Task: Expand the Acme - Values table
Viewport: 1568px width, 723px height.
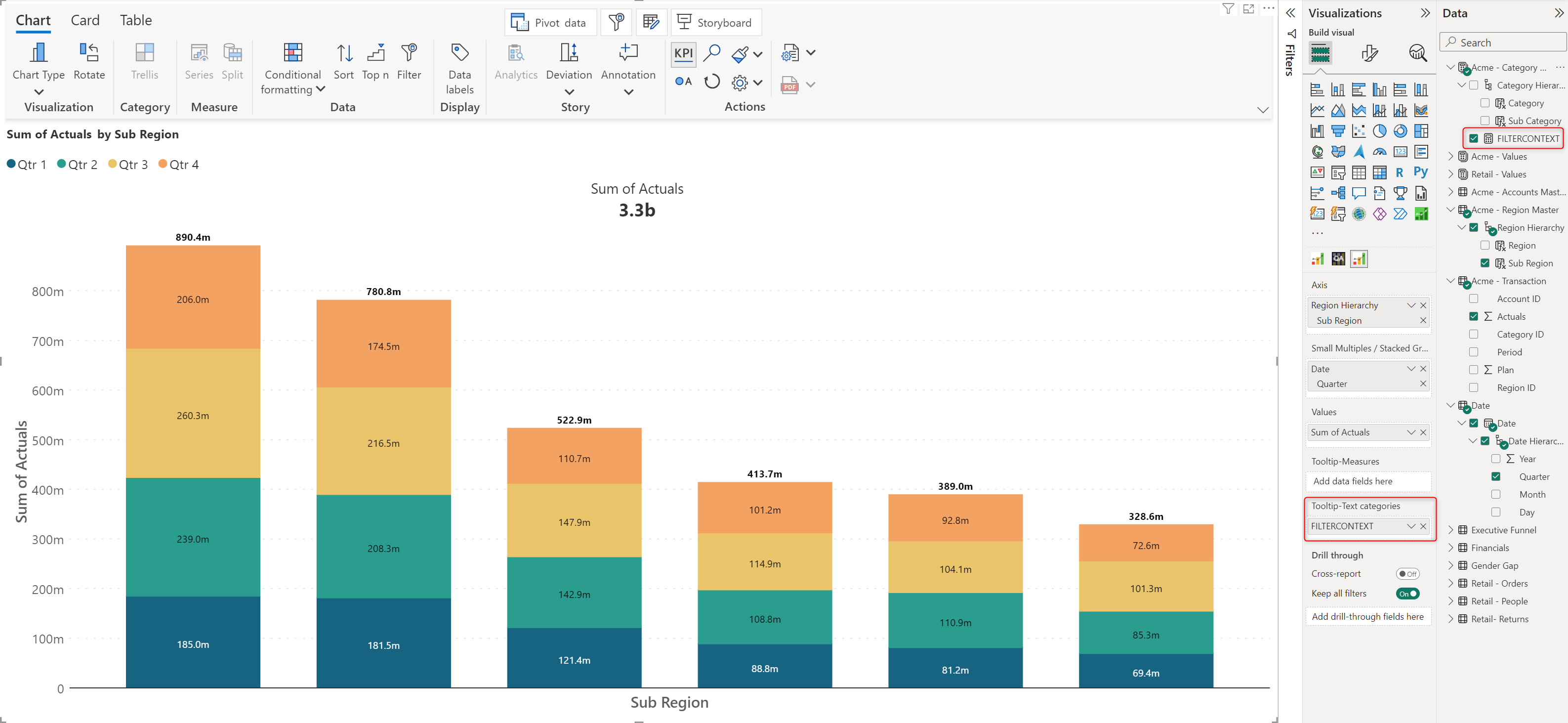Action: click(1450, 157)
